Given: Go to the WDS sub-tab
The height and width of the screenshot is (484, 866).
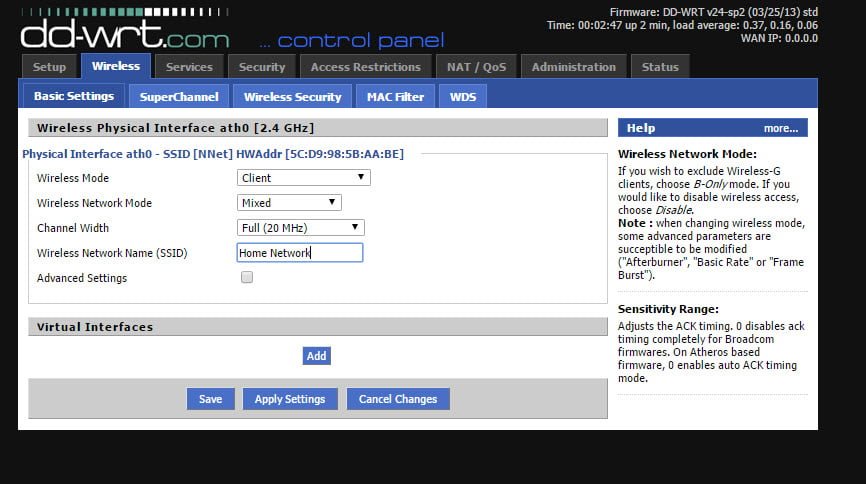Looking at the screenshot, I should tap(463, 97).
